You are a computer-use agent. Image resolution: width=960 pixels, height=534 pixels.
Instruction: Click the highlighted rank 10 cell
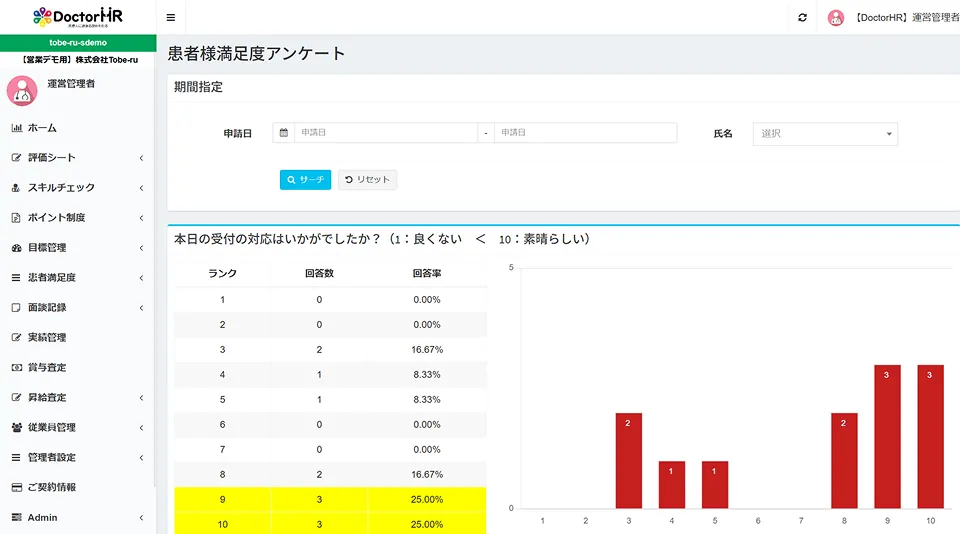pos(222,525)
